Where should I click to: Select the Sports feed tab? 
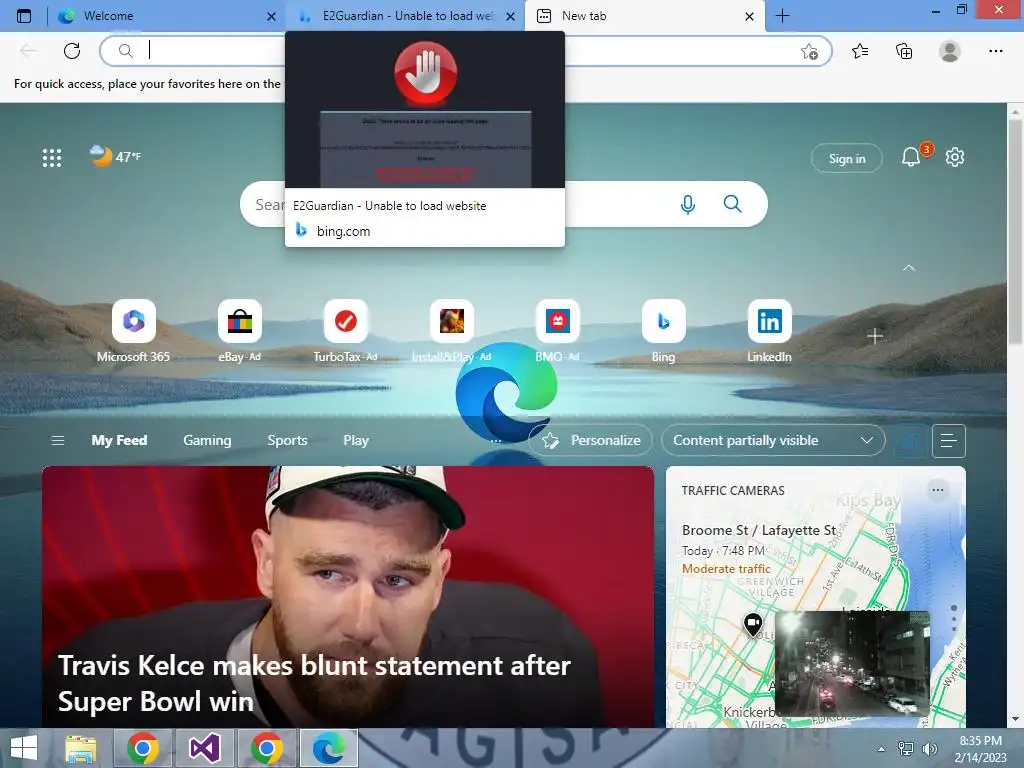pyautogui.click(x=287, y=440)
